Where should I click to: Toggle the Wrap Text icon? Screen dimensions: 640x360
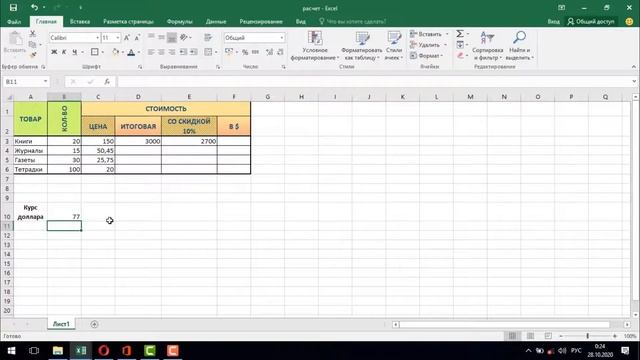[208, 38]
